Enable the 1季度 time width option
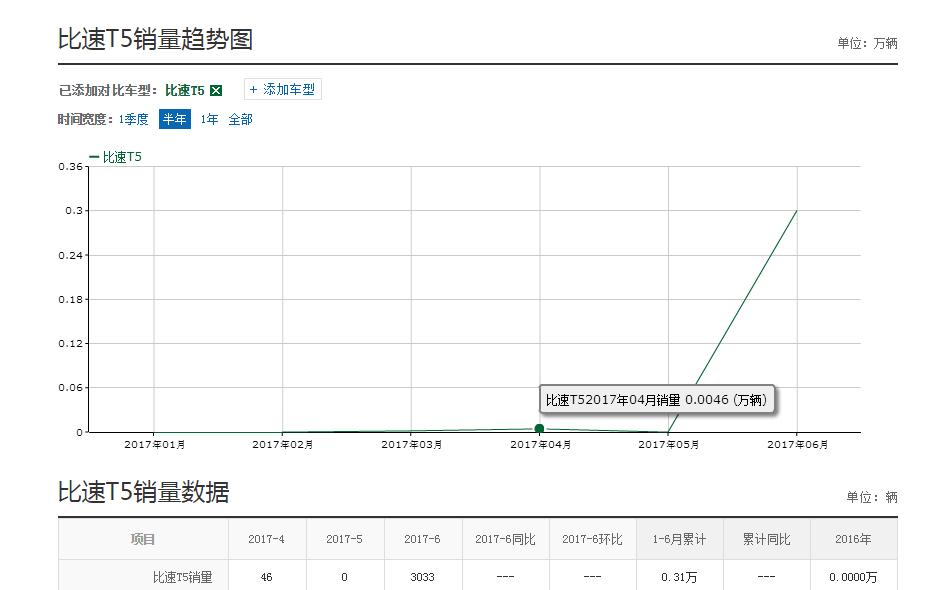 coord(132,118)
